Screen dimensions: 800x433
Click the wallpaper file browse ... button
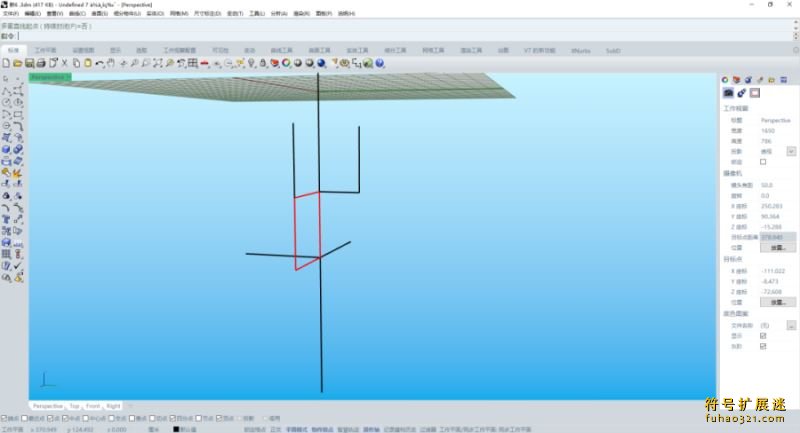click(x=791, y=325)
